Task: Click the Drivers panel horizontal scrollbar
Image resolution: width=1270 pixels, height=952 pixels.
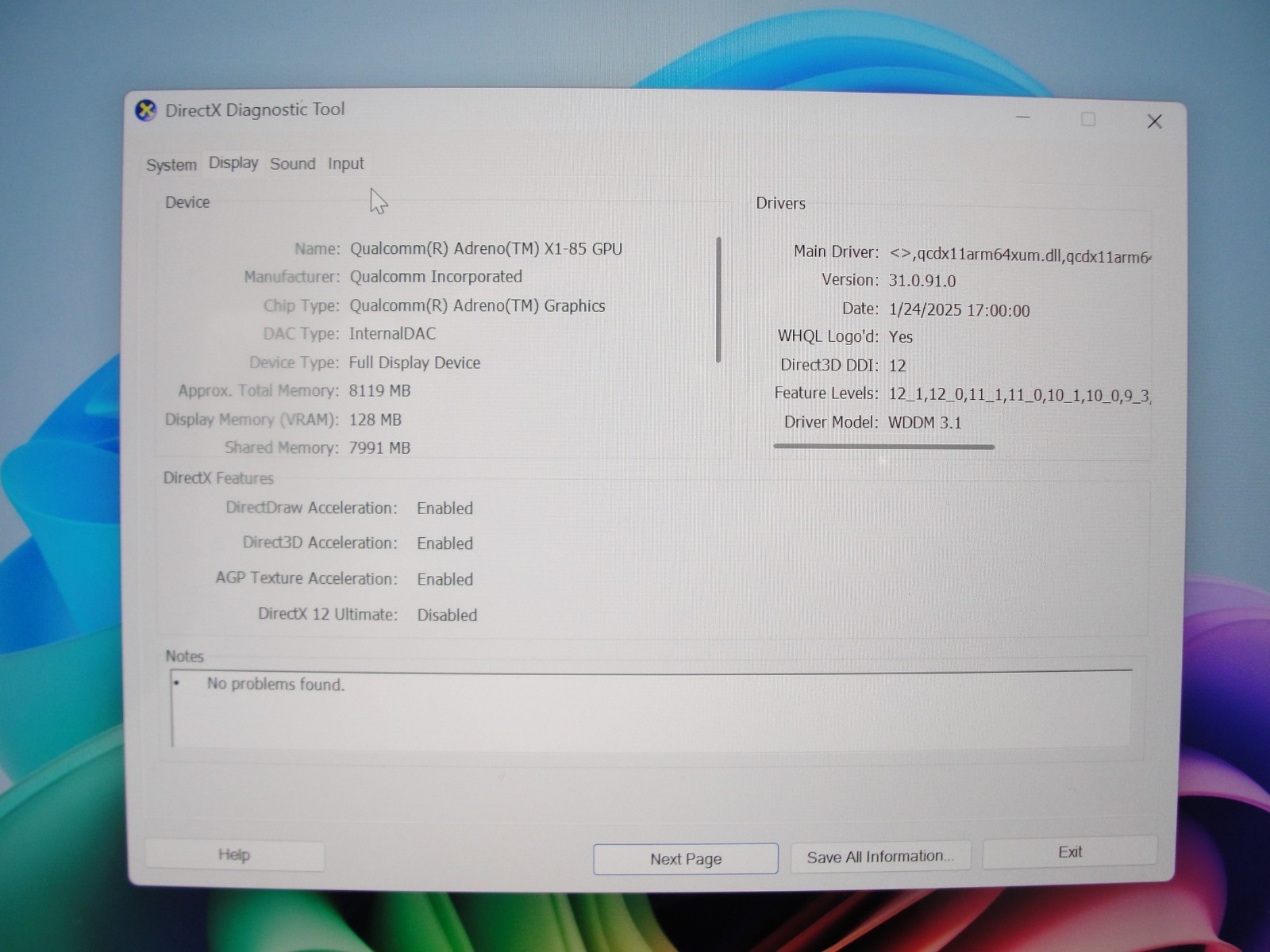Action: [x=883, y=447]
